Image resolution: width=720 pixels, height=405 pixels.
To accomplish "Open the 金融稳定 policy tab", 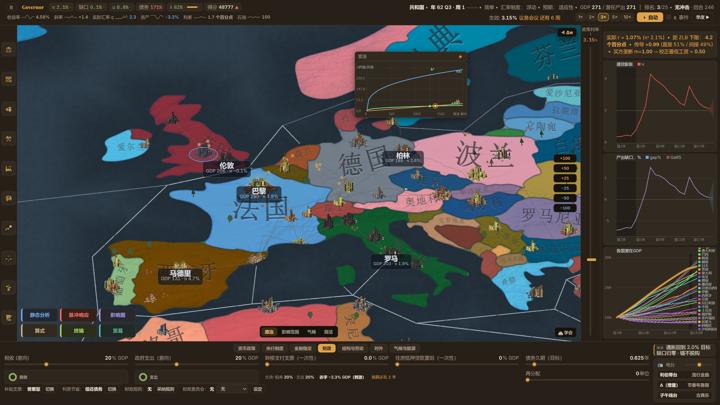I will (x=303, y=349).
